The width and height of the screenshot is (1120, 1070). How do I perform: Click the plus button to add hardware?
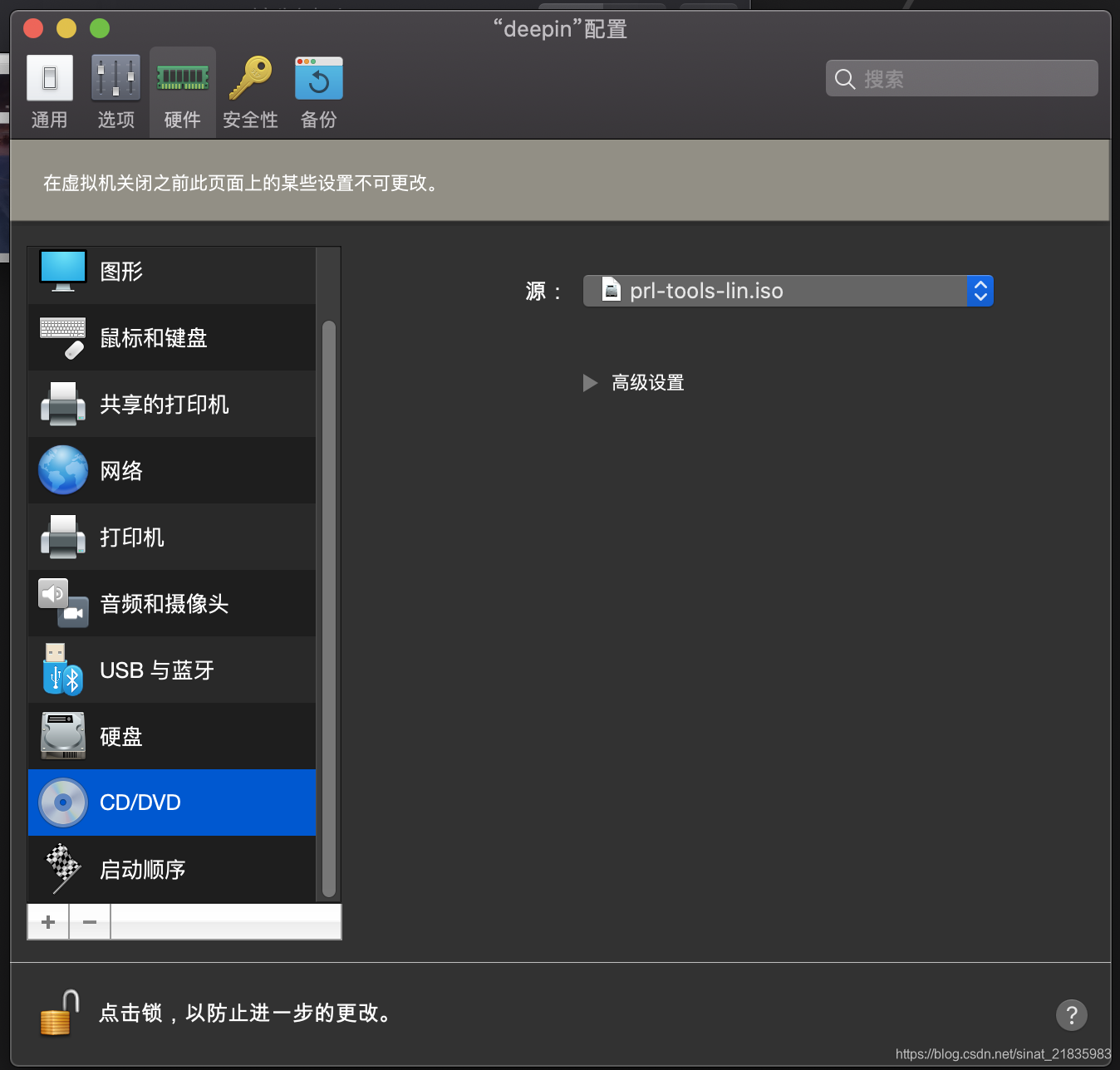48,922
